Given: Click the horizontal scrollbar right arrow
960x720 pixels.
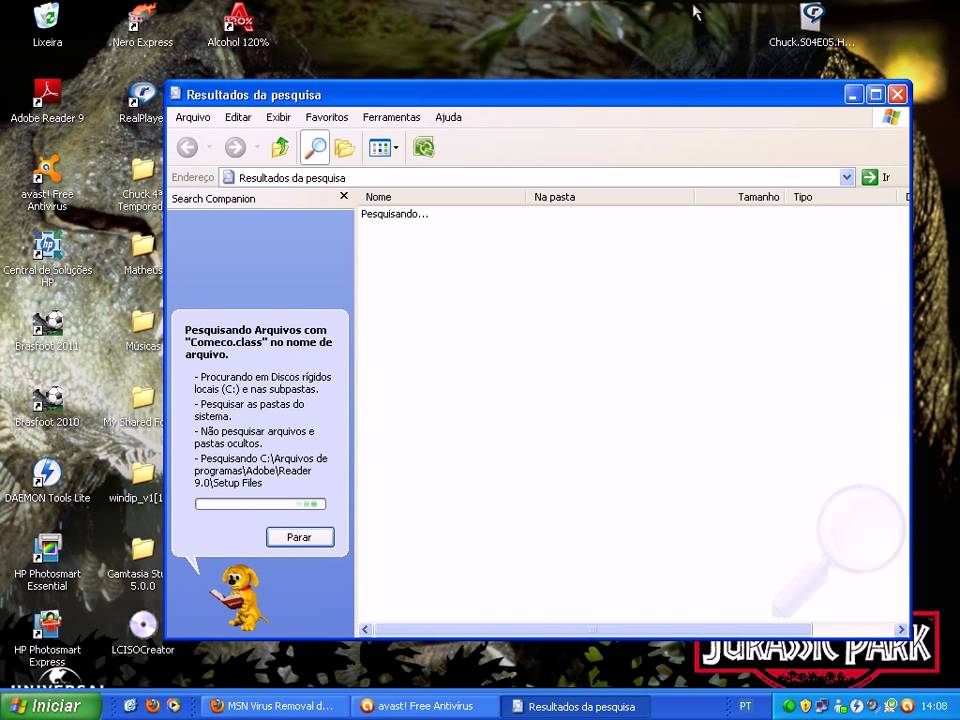Looking at the screenshot, I should [901, 630].
